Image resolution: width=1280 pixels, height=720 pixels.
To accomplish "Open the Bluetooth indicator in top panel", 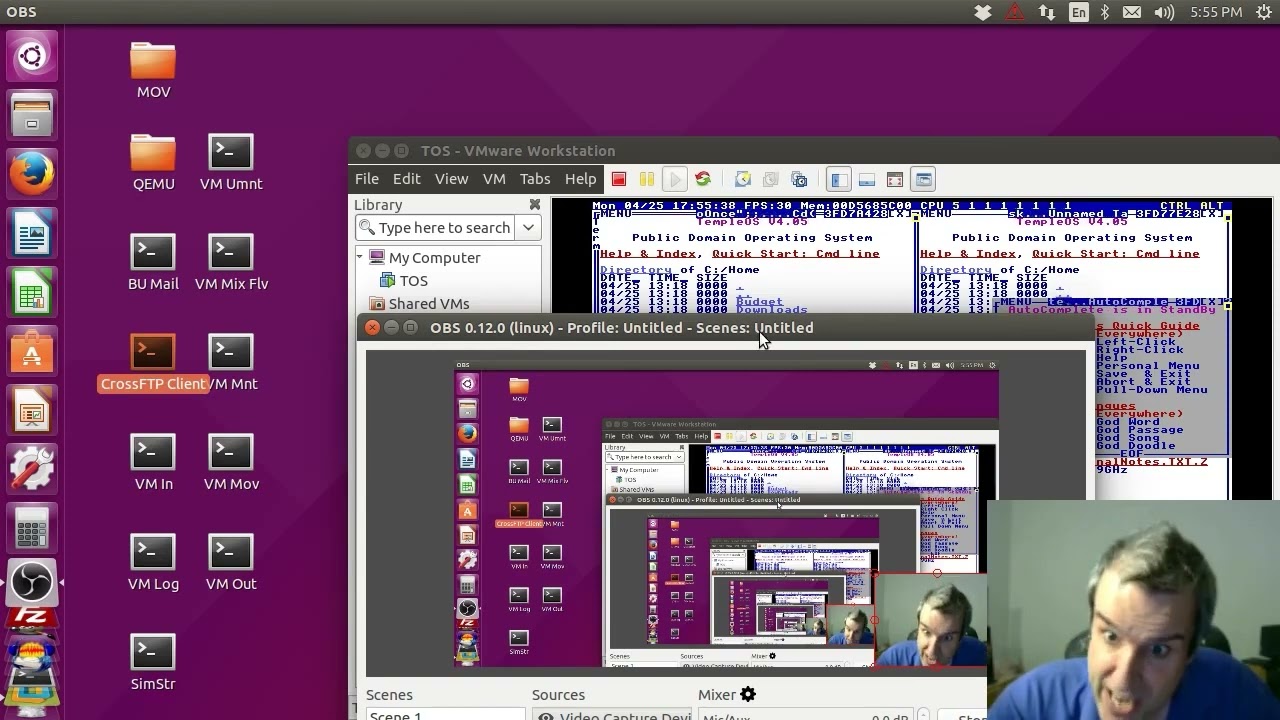I will (1105, 12).
